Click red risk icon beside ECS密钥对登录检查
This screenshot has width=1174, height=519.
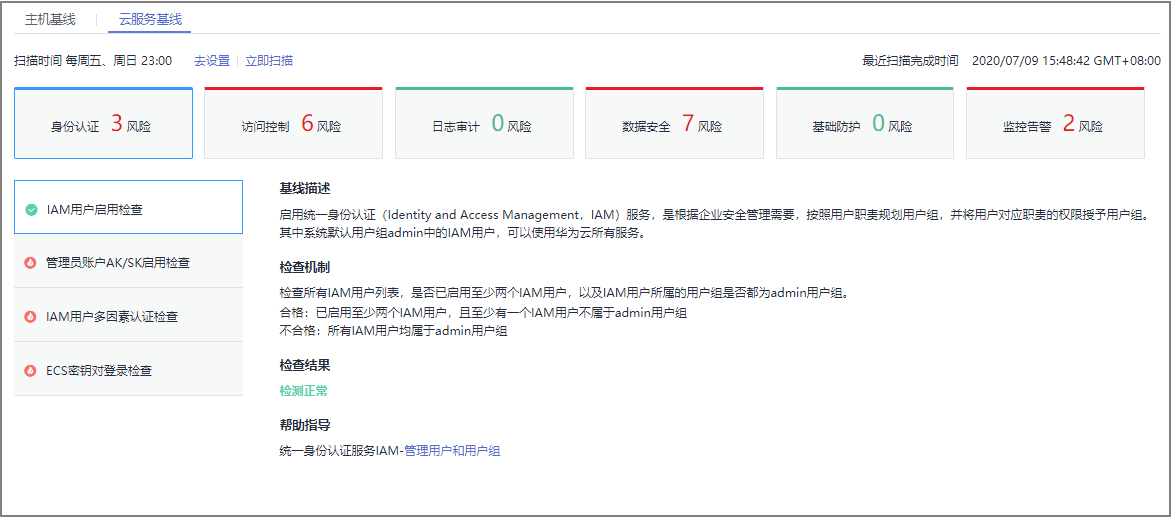click(31, 371)
